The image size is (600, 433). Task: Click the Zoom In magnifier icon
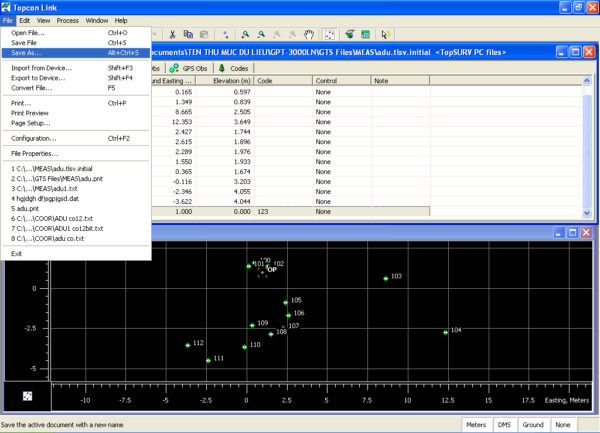[245, 34]
